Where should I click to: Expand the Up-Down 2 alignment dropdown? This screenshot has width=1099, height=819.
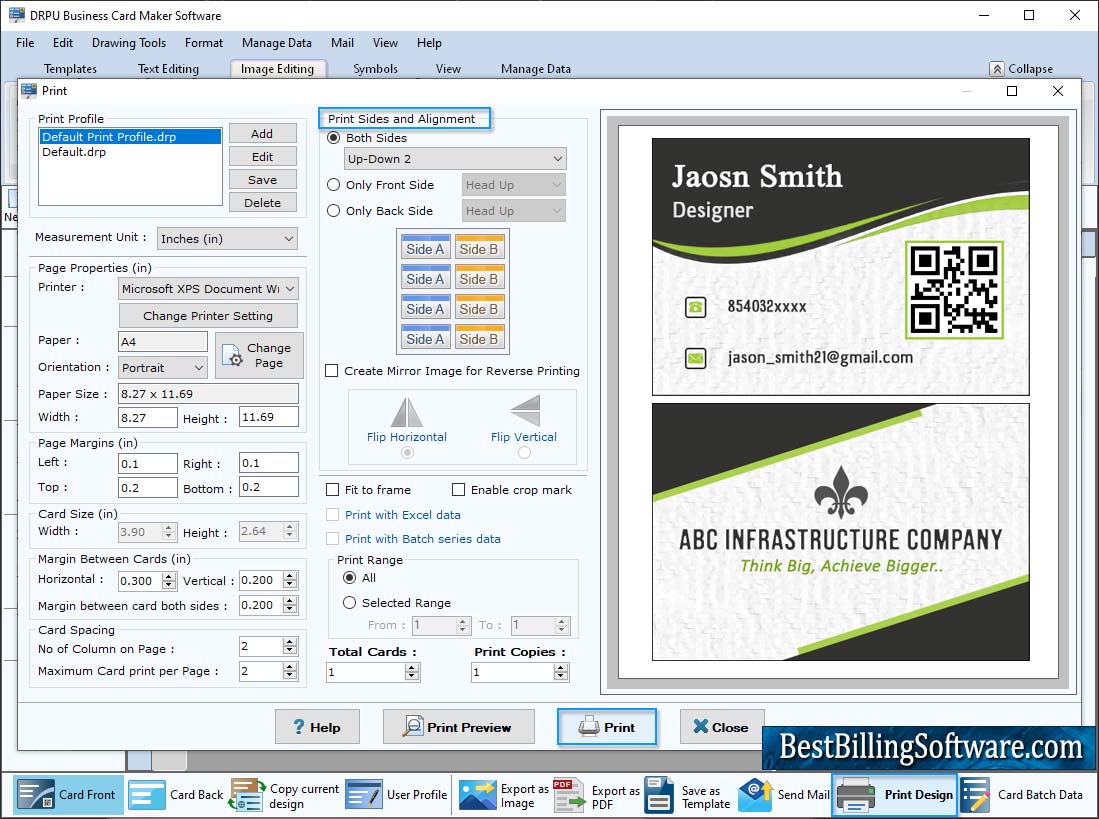[x=455, y=159]
